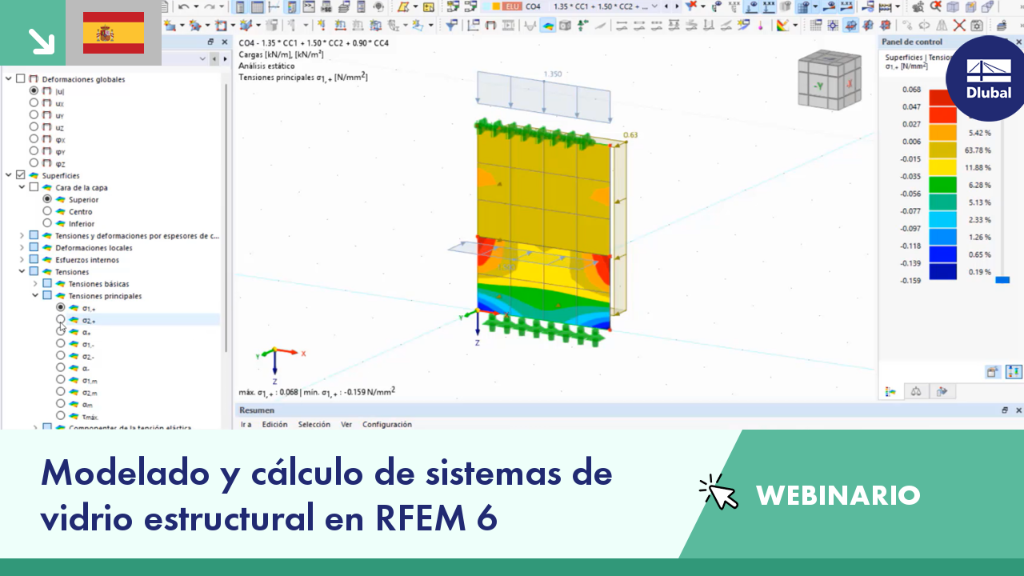
Task: Uncheck the Superficies checkbox
Action: coord(20,175)
